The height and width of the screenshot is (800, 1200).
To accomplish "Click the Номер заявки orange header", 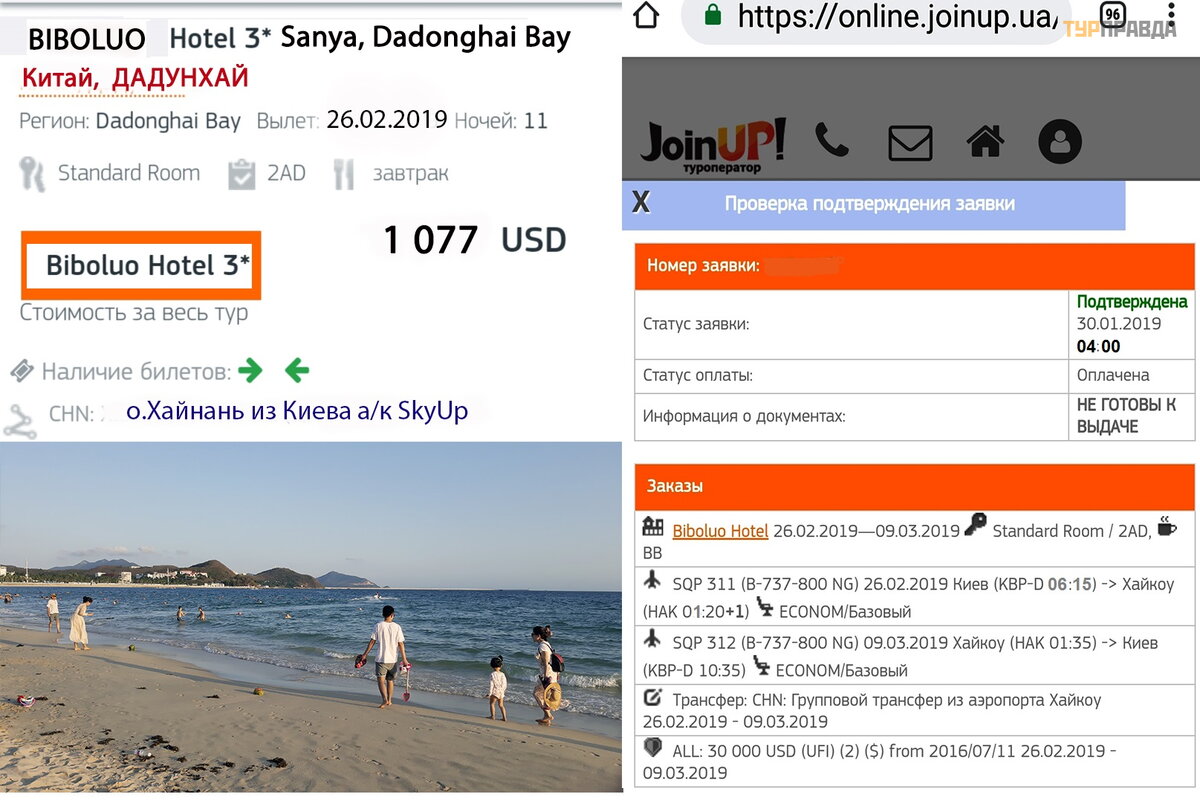I will click(x=915, y=266).
